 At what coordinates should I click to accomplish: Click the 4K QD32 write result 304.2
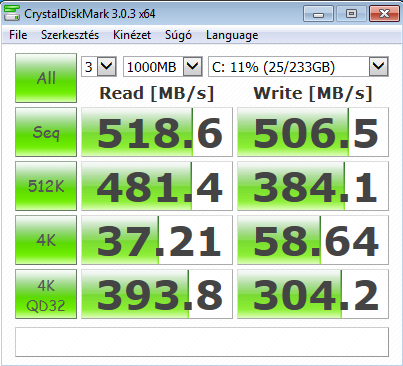click(313, 294)
